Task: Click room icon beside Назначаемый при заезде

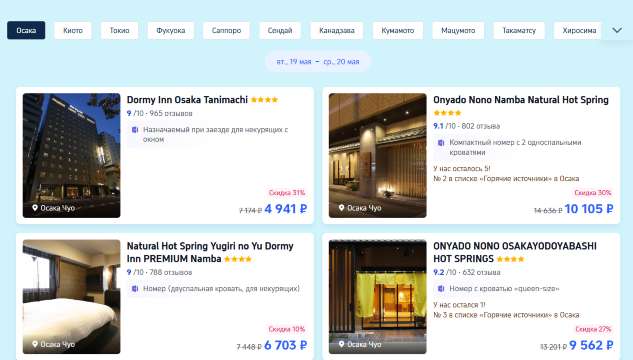Action: click(x=135, y=130)
